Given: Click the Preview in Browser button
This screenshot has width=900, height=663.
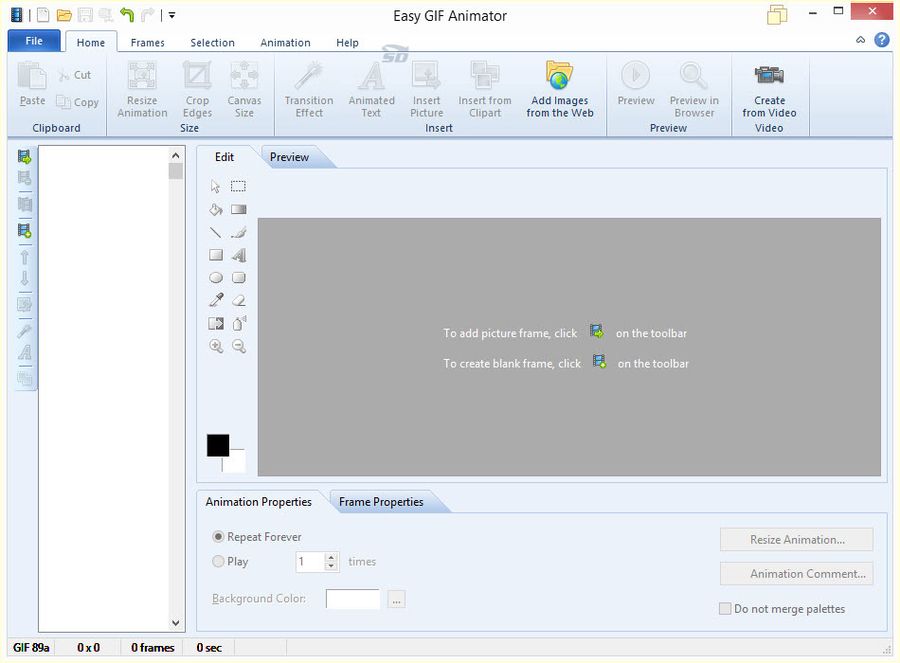Looking at the screenshot, I should pos(694,90).
